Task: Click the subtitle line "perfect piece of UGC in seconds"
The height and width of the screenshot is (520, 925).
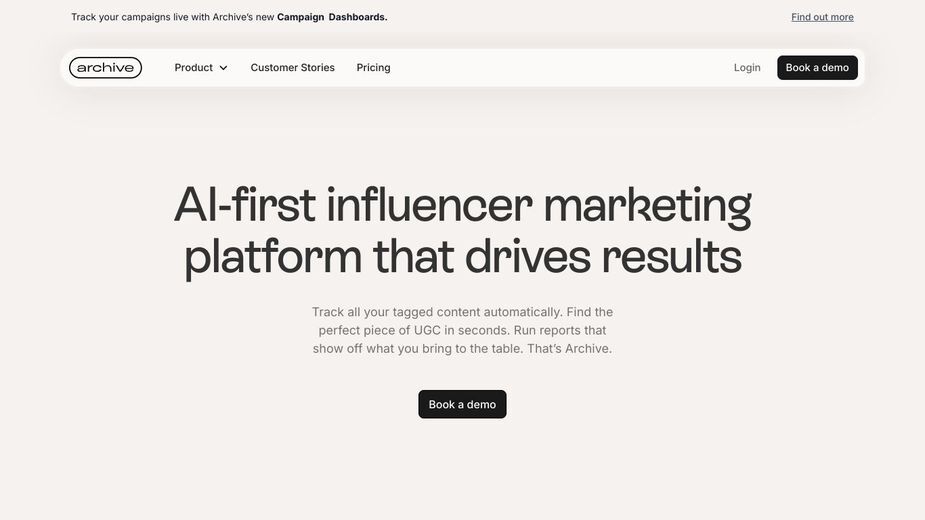Action: [x=414, y=330]
